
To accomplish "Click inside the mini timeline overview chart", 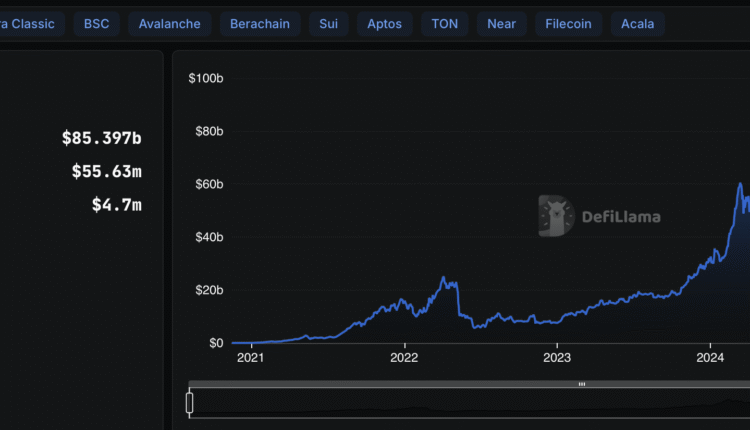I will (x=450, y=404).
